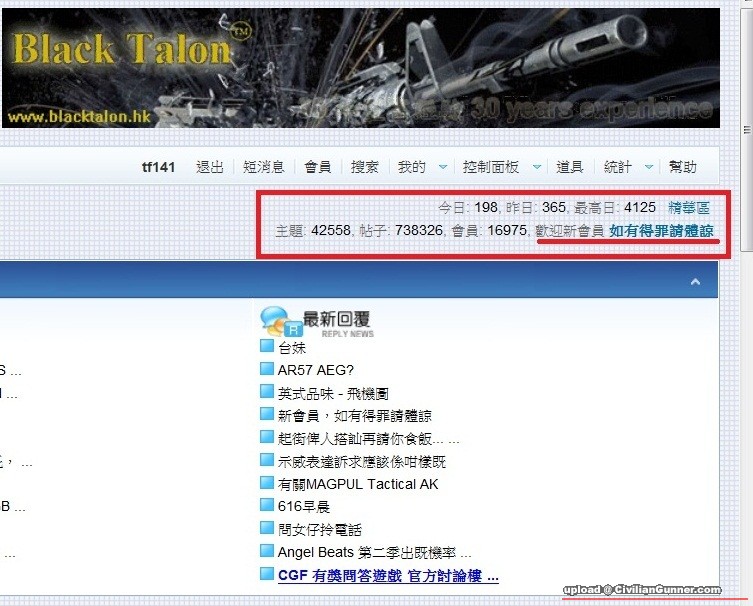Click the icon before CGF 有獎問答遊戲 thread
Viewport: 753px width, 606px height.
(266, 574)
